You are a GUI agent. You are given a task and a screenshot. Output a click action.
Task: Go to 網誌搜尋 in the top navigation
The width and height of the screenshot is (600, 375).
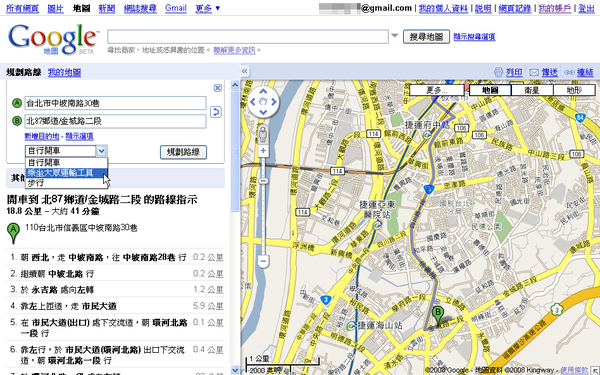[140, 8]
